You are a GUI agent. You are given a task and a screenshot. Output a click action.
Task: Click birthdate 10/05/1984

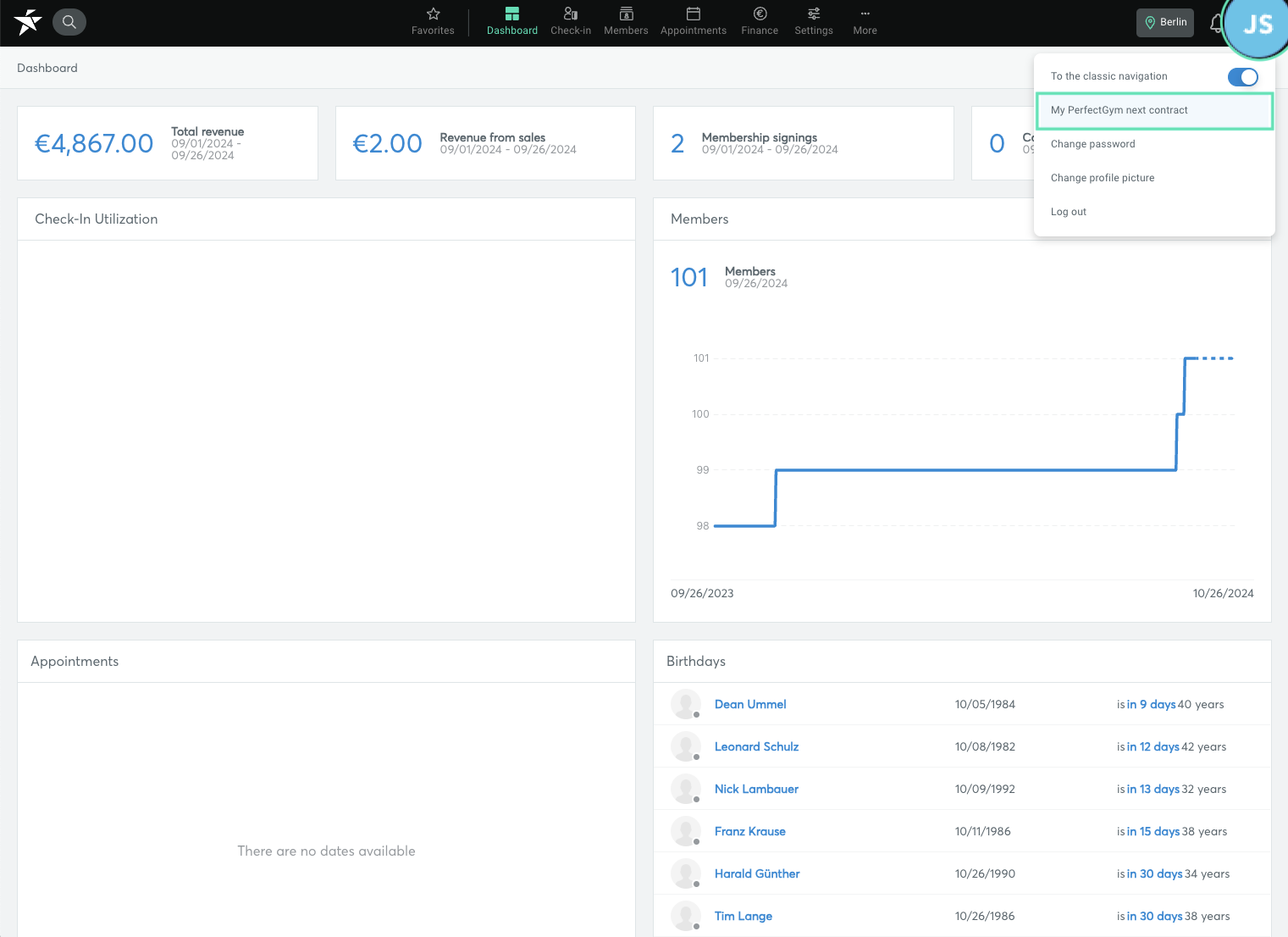(x=985, y=704)
